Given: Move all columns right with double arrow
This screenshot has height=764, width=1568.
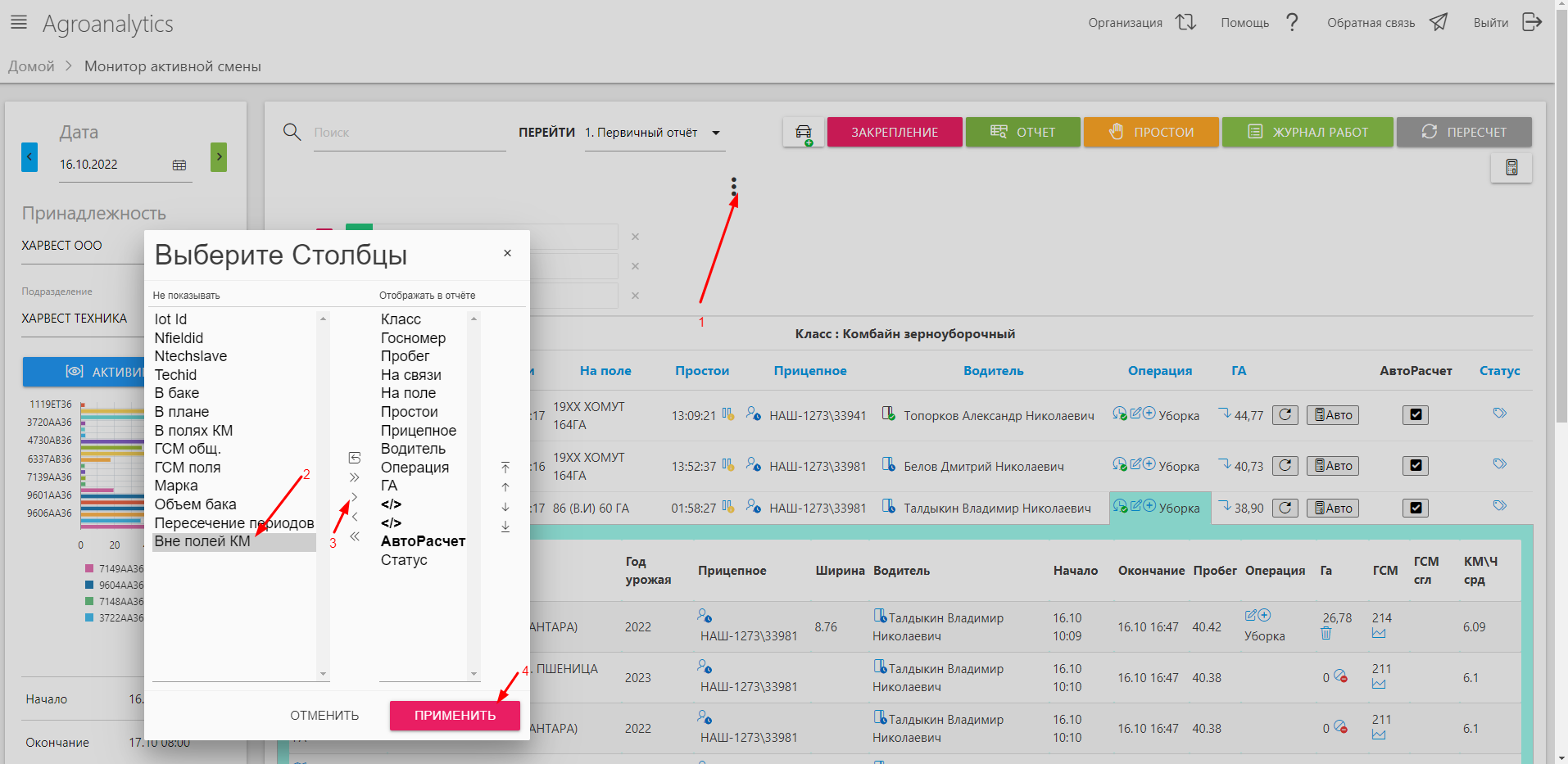Looking at the screenshot, I should pyautogui.click(x=355, y=477).
